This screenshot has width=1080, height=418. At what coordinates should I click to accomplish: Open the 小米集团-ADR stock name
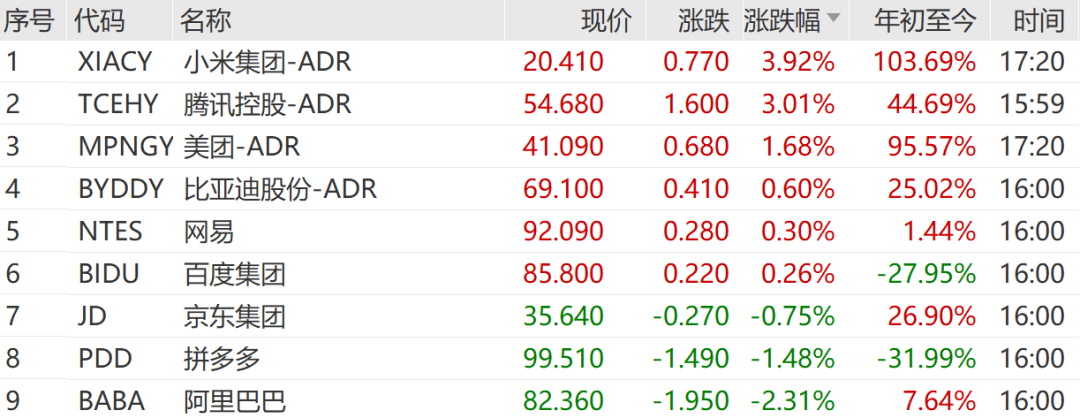[x=268, y=62]
